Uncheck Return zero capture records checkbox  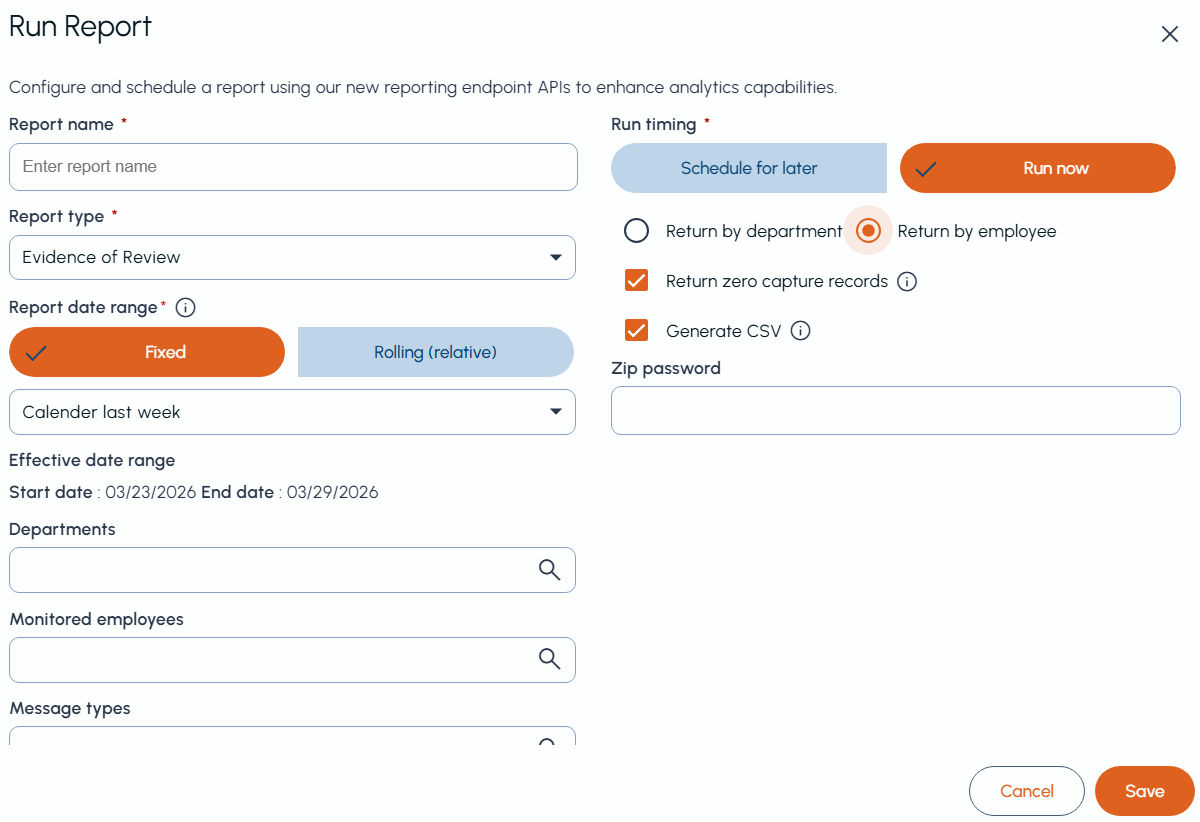(x=636, y=281)
